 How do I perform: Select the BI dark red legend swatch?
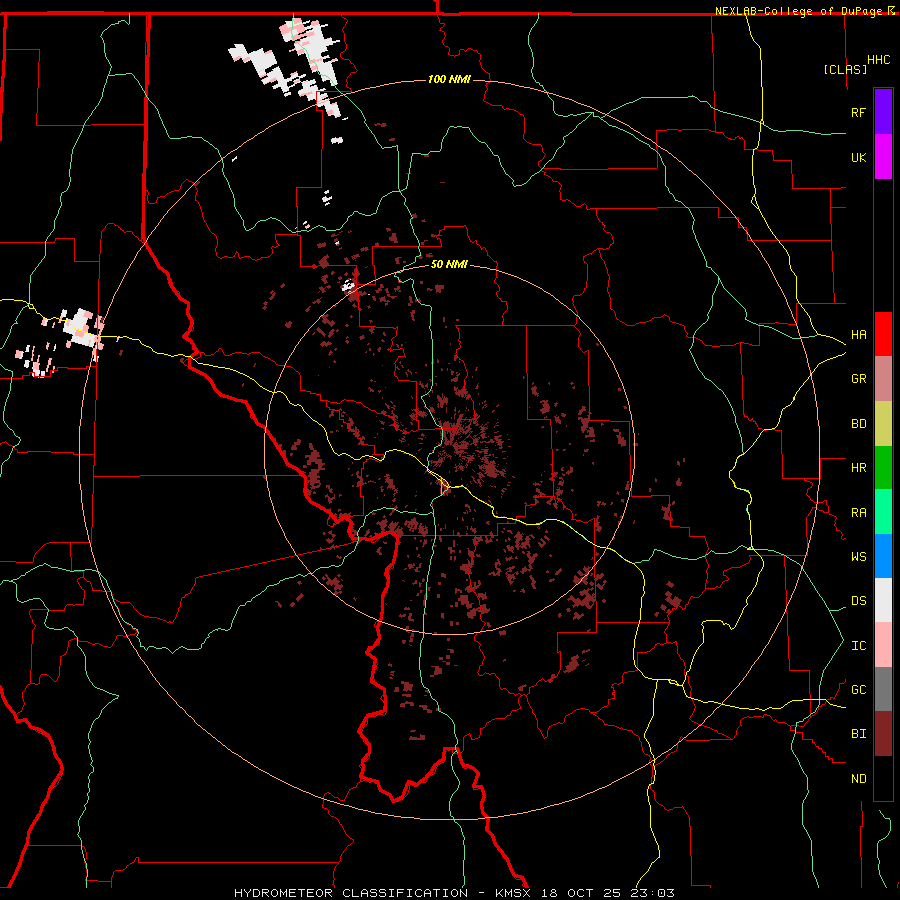point(883,734)
